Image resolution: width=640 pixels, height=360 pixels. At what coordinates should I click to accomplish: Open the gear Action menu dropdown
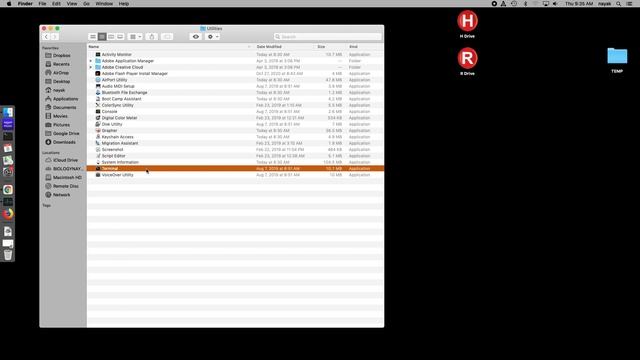(x=213, y=37)
